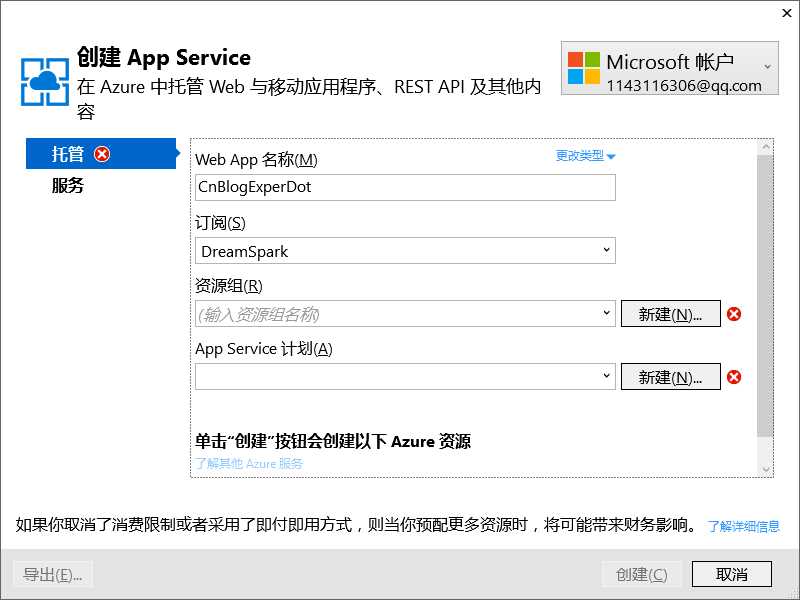Image resolution: width=800 pixels, height=600 pixels.
Task: Click the panel's vertical scrollbar down arrow
Action: tap(766, 469)
